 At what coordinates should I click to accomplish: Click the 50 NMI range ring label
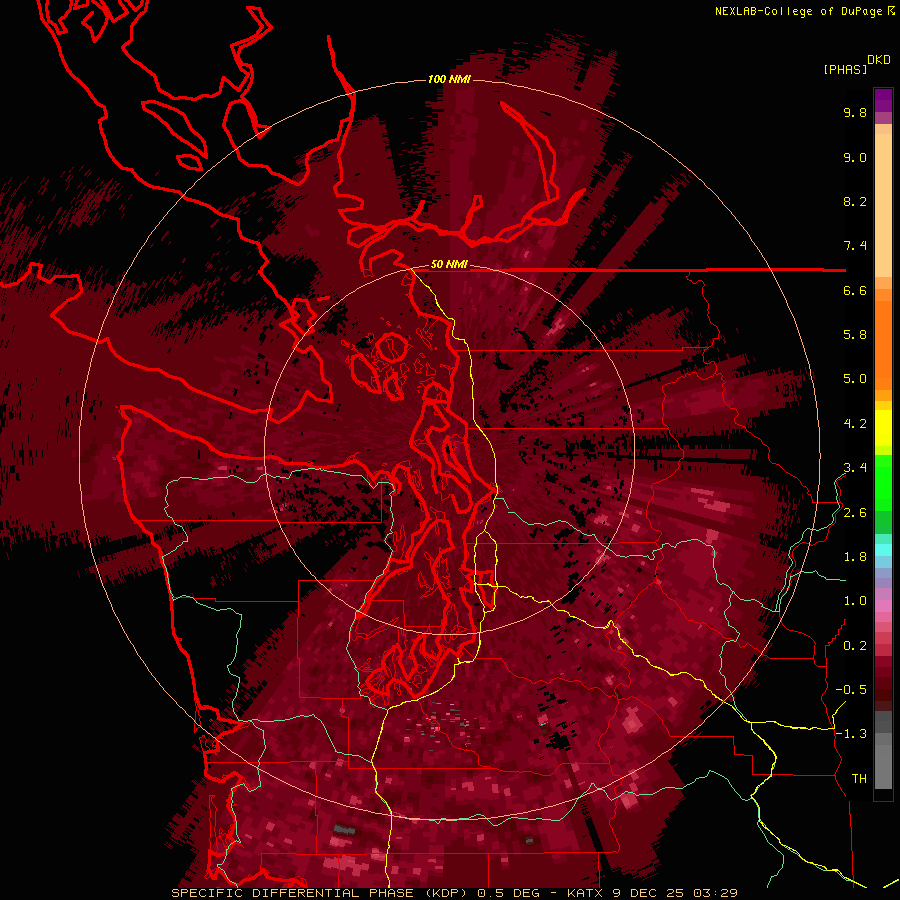point(449,265)
